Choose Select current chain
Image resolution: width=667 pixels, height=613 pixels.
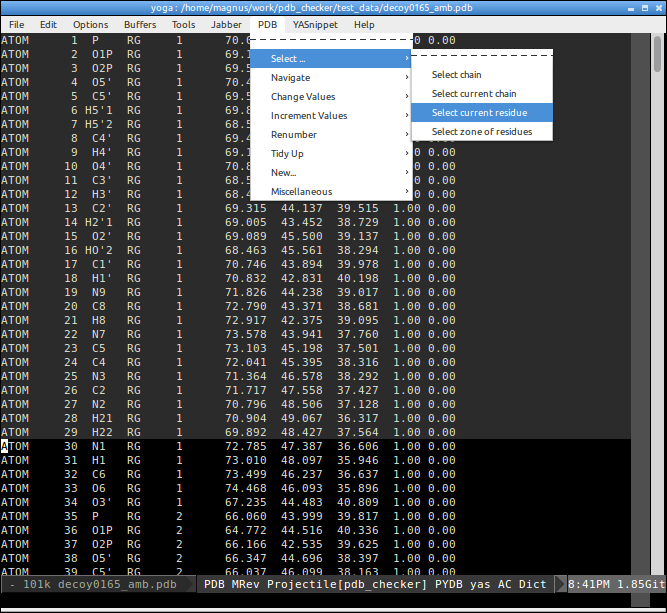pos(482,94)
